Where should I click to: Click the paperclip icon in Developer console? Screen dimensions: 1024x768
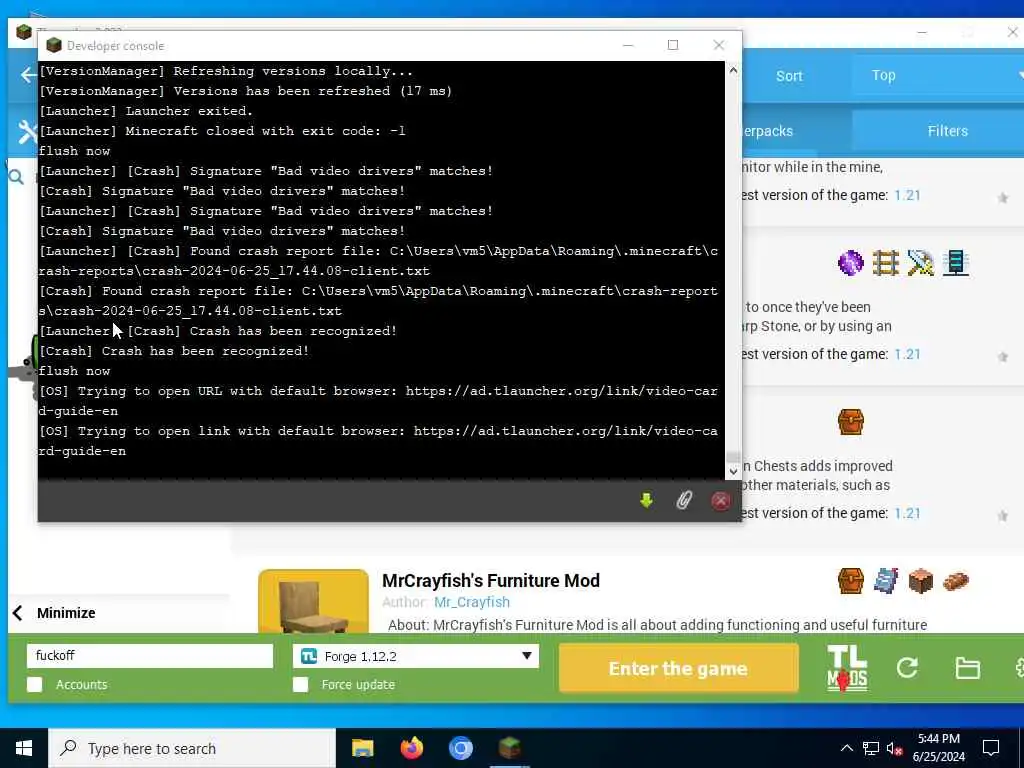click(x=684, y=501)
